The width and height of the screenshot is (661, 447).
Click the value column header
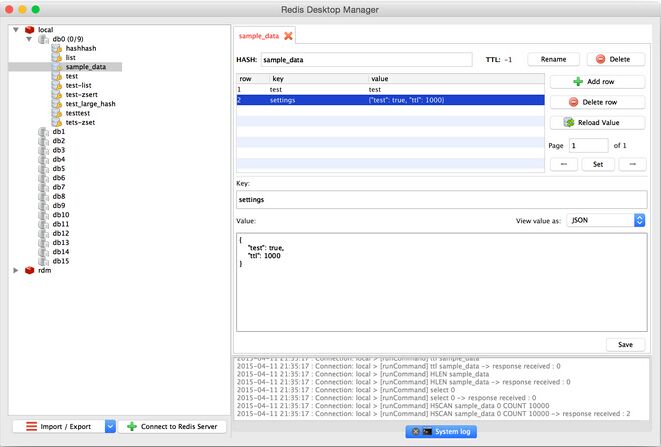(457, 78)
